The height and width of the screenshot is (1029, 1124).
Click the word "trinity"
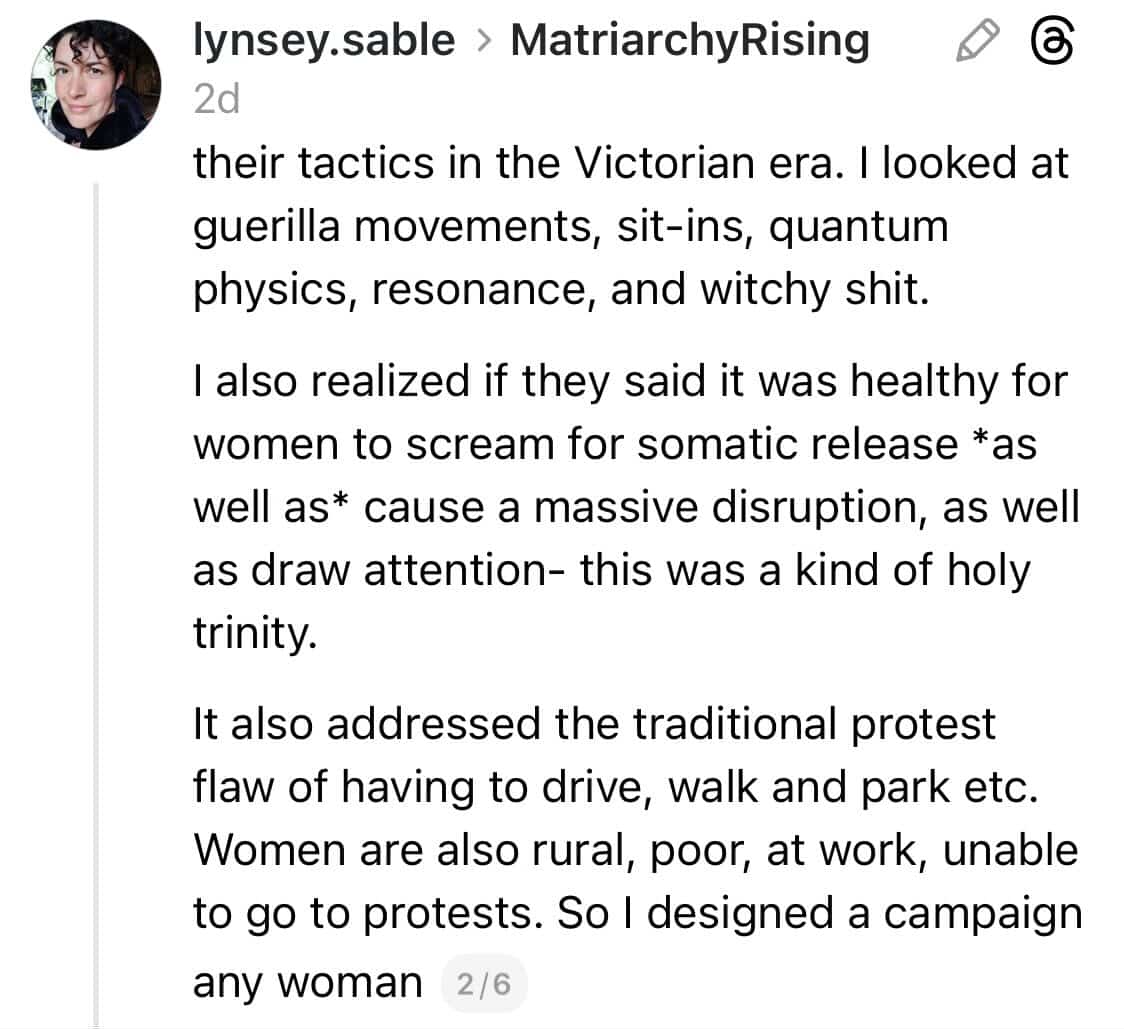[253, 634]
